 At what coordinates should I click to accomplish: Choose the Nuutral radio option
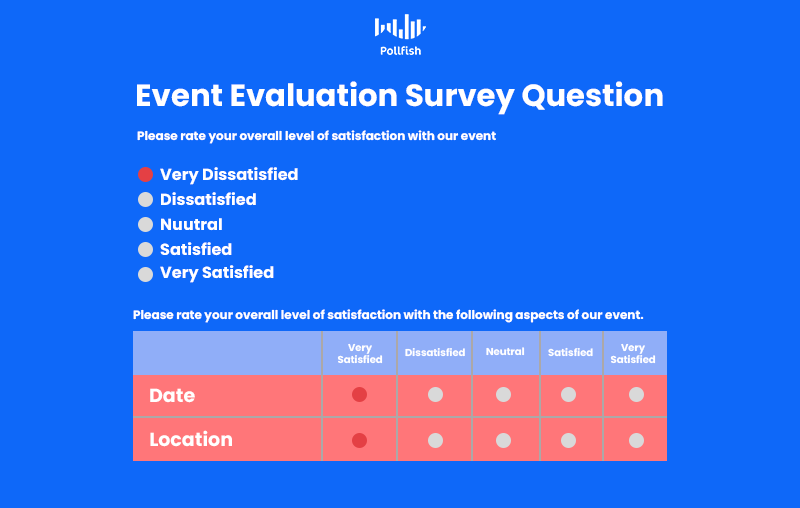click(145, 224)
